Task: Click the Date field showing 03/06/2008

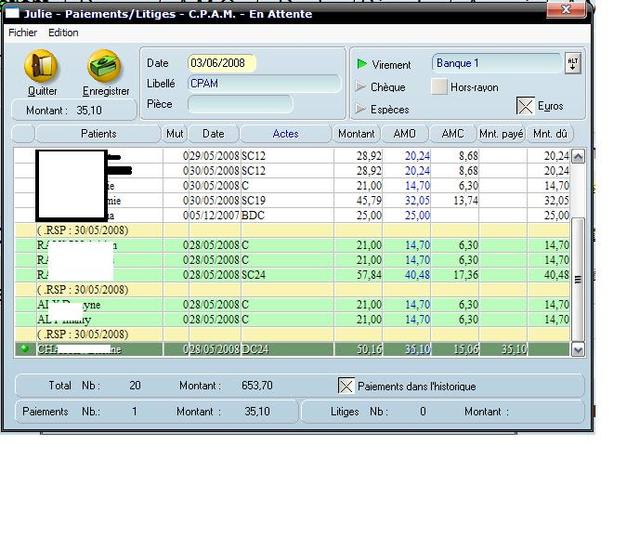Action: [221, 64]
